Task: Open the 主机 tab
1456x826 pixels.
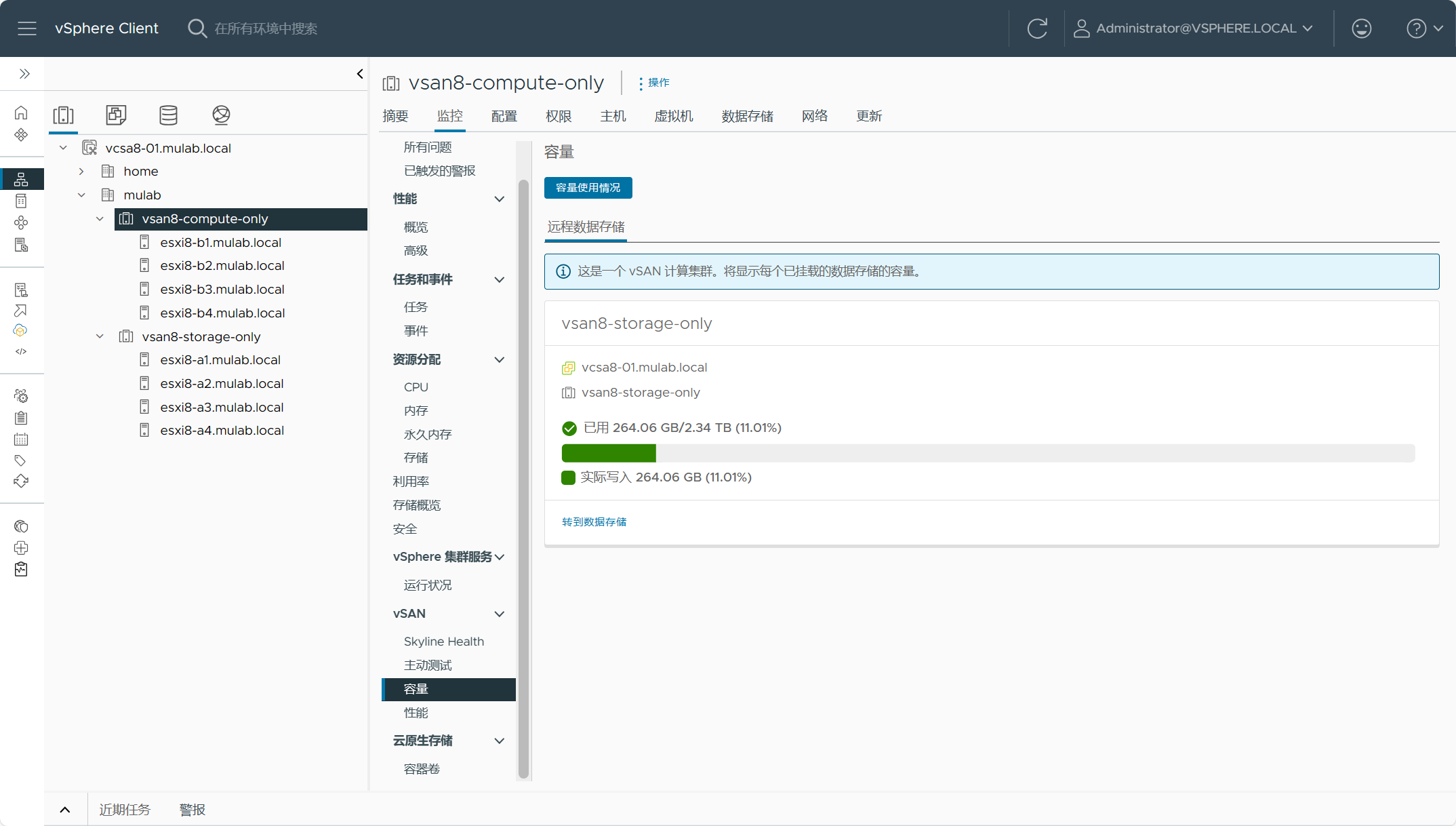Action: [x=613, y=116]
